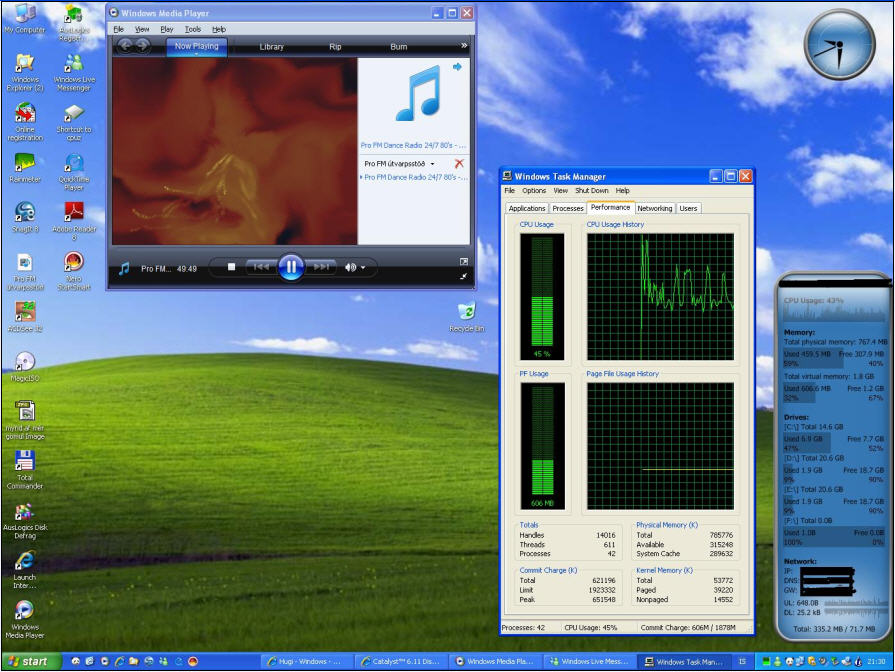The height and width of the screenshot is (672, 895).
Task: Launch the Nero StartSmart desktop shortcut
Action: tap(74, 271)
